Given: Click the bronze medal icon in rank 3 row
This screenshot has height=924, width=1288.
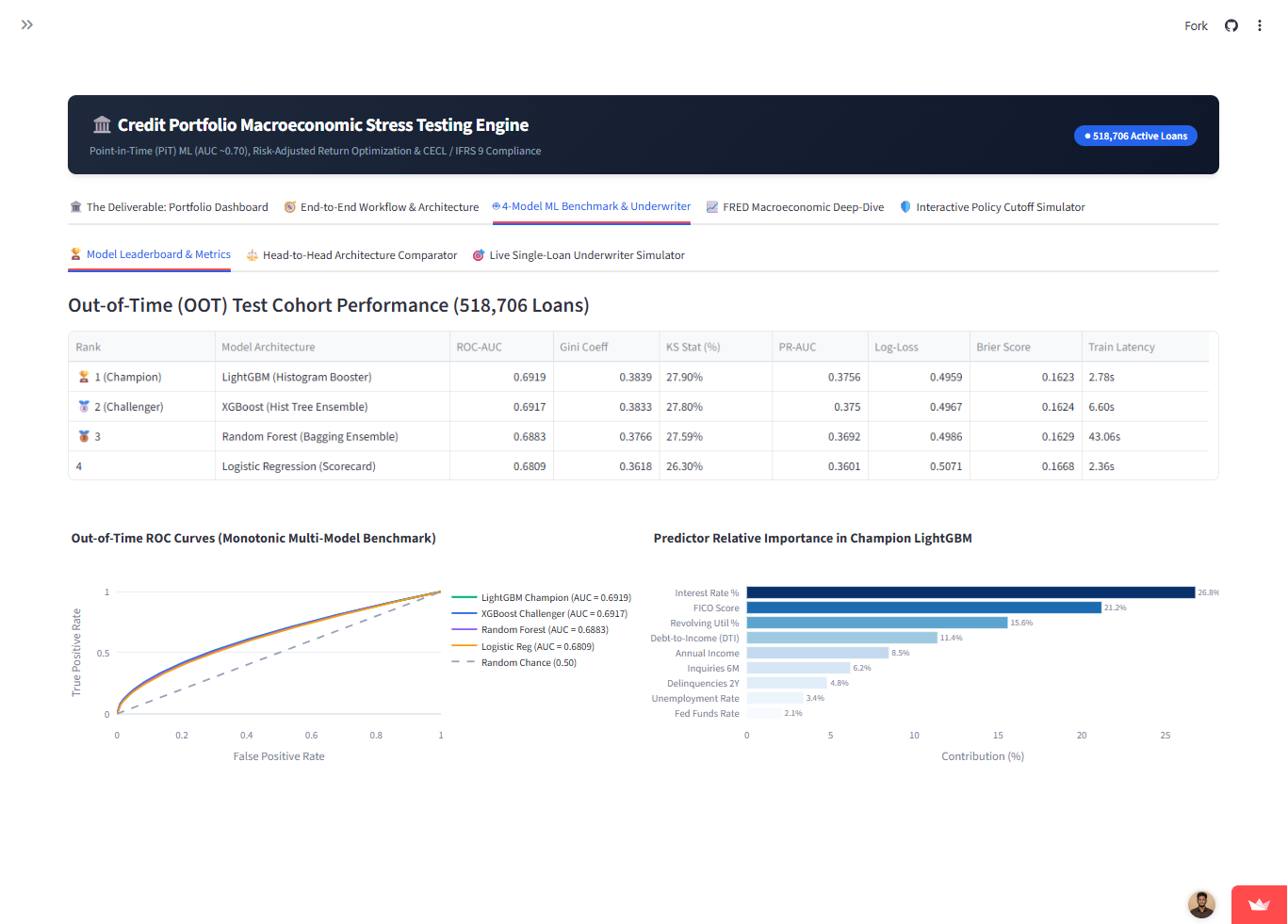Looking at the screenshot, I should pyautogui.click(x=84, y=436).
